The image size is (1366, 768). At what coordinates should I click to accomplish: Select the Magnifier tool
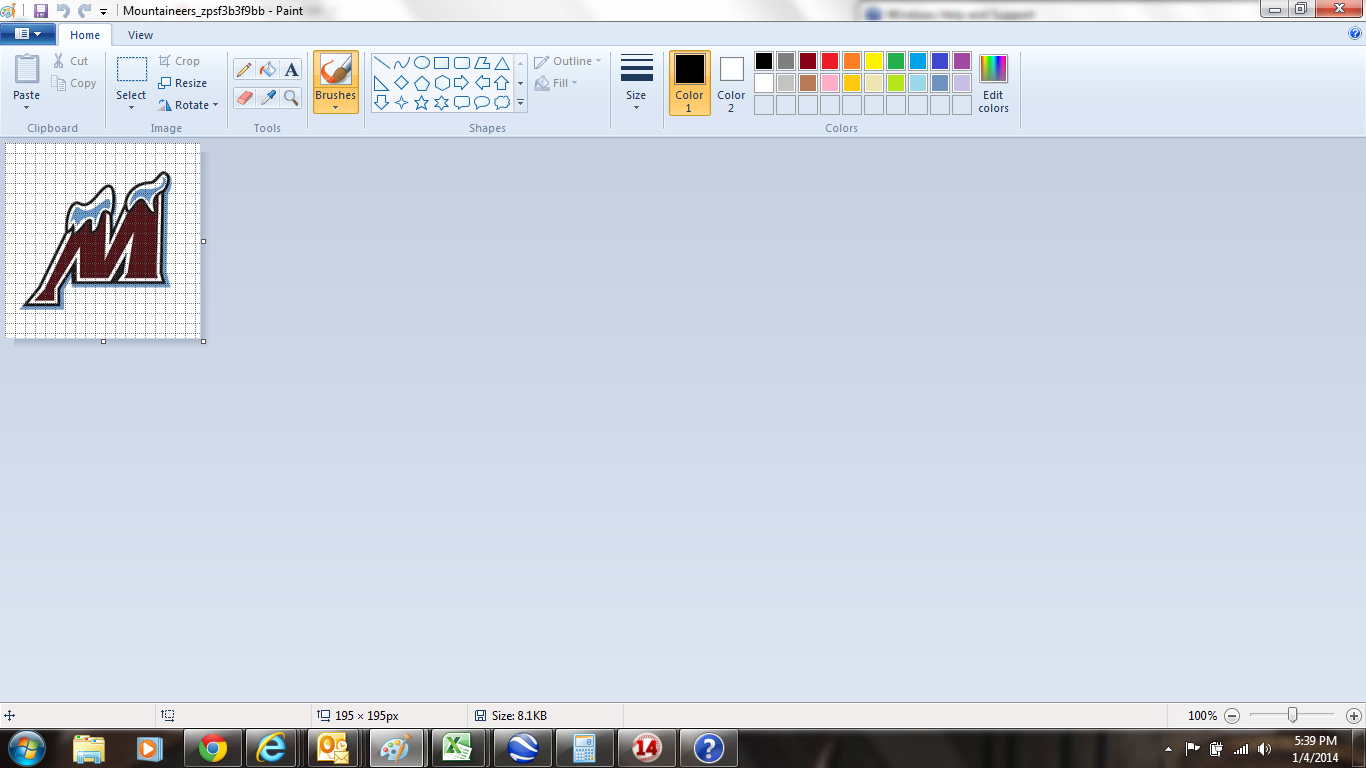[291, 97]
